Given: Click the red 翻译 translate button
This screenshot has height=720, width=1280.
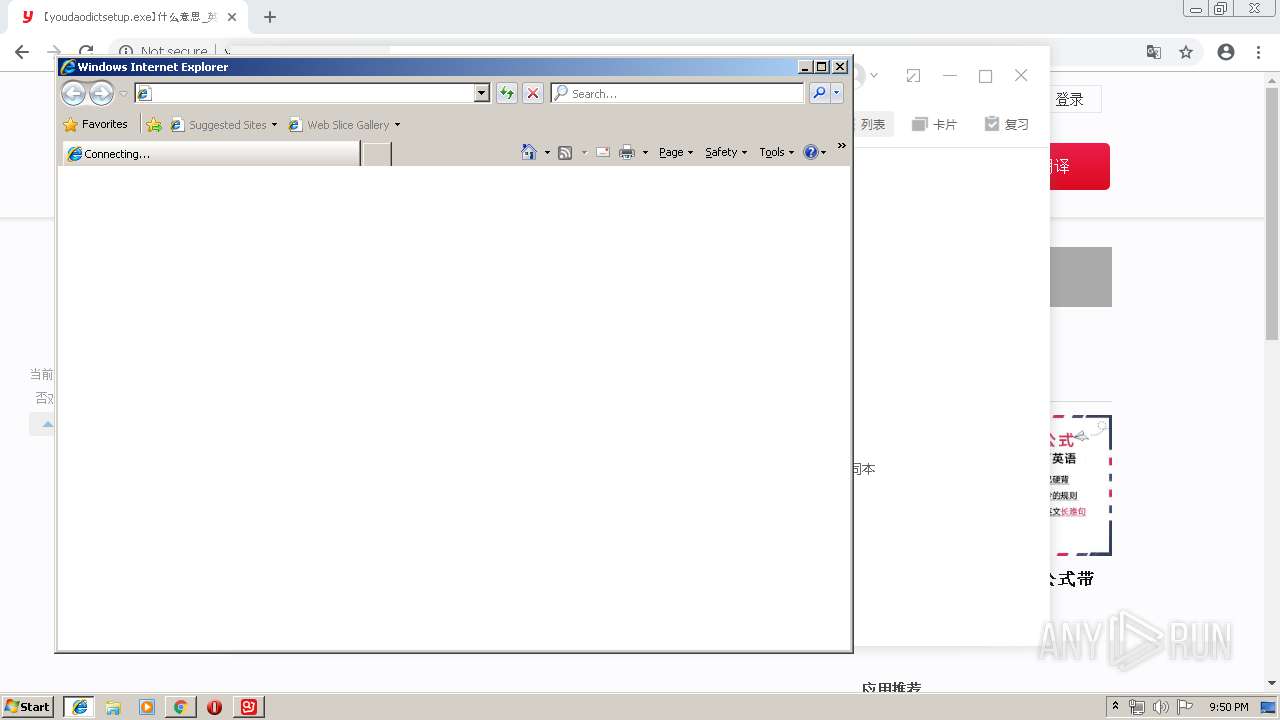Looking at the screenshot, I should [x=1079, y=166].
